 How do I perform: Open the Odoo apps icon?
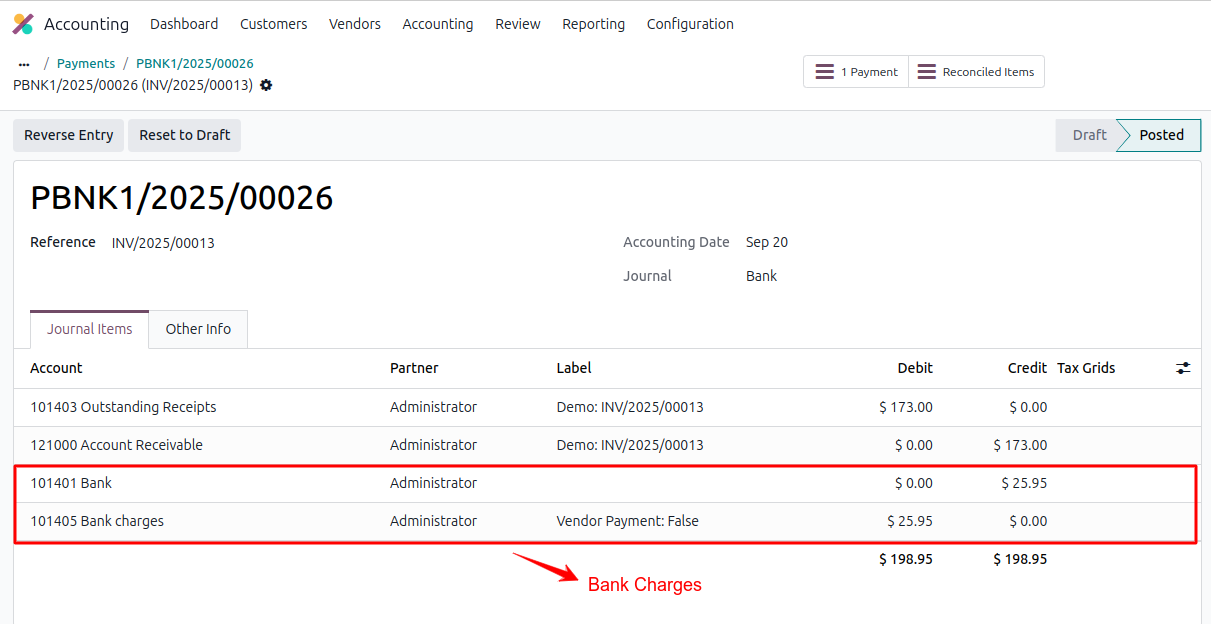[x=22, y=23]
